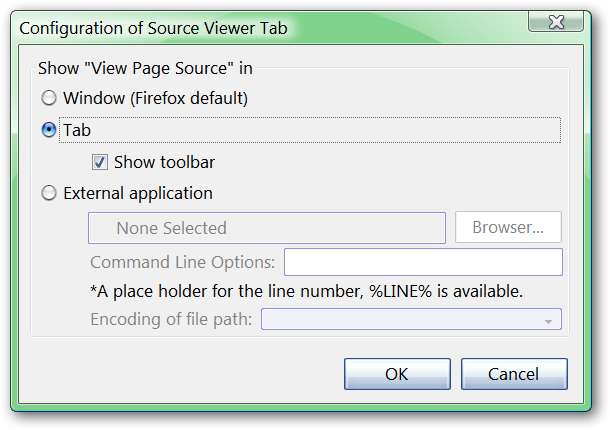Focus the Command Line Options text box
This screenshot has height=430, width=610.
click(x=423, y=262)
